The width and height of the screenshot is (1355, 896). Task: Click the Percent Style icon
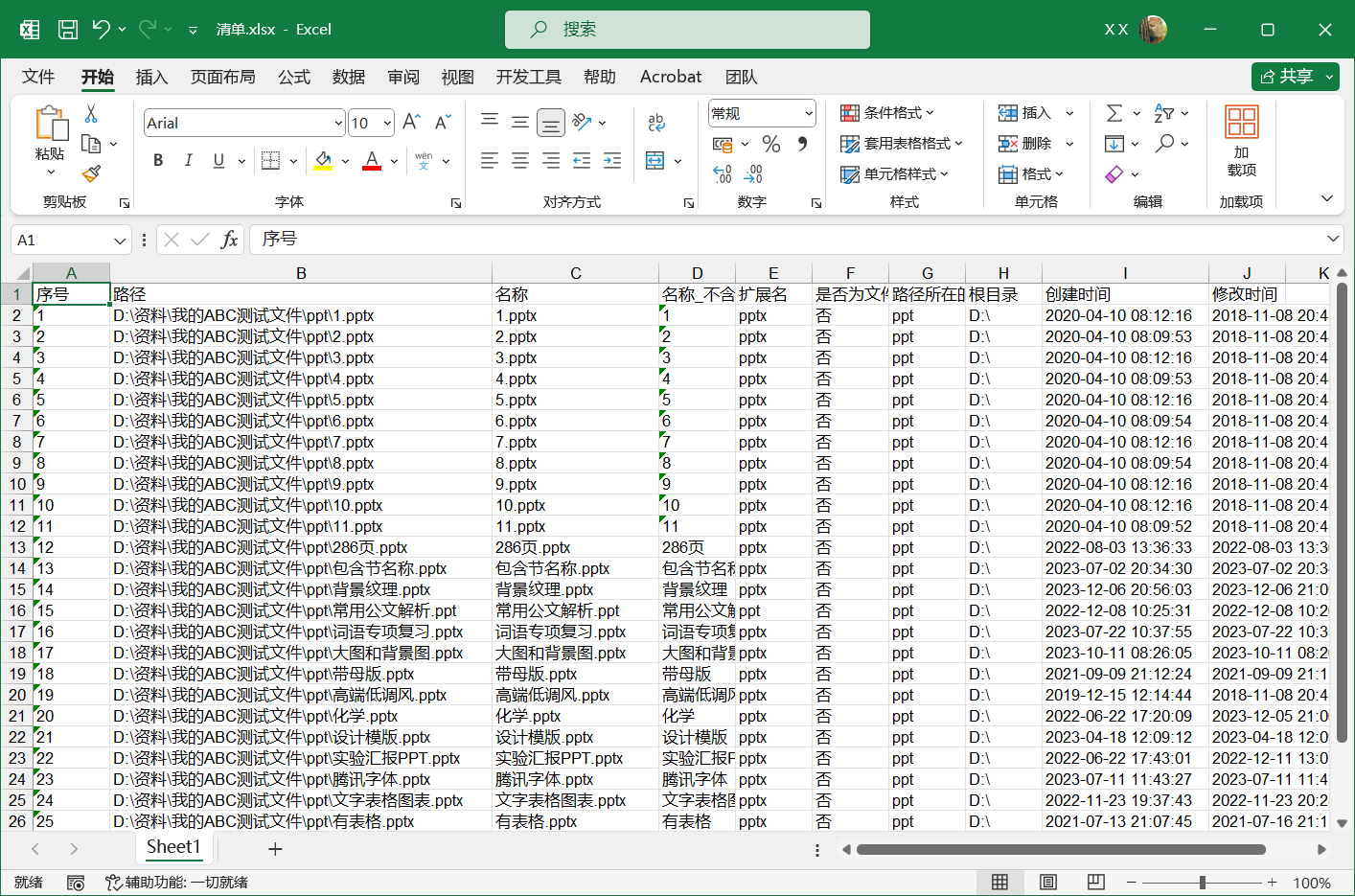coord(770,144)
